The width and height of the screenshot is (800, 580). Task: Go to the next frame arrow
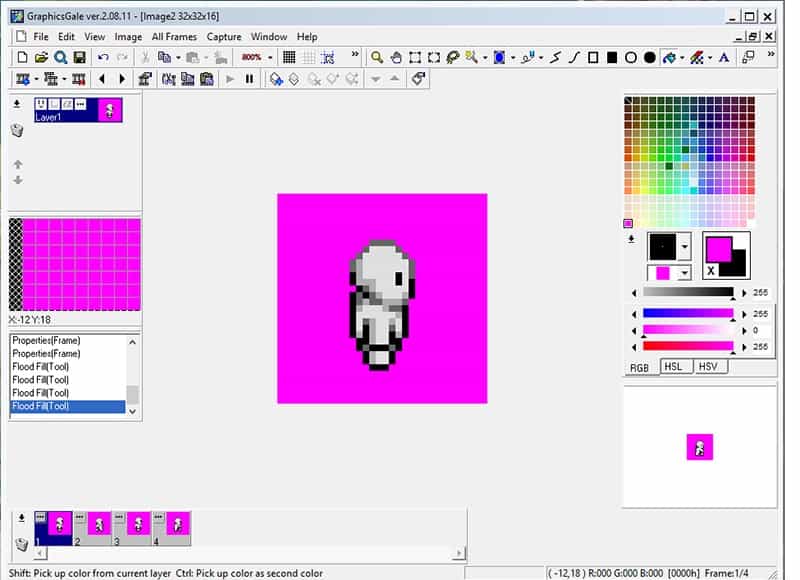121,79
